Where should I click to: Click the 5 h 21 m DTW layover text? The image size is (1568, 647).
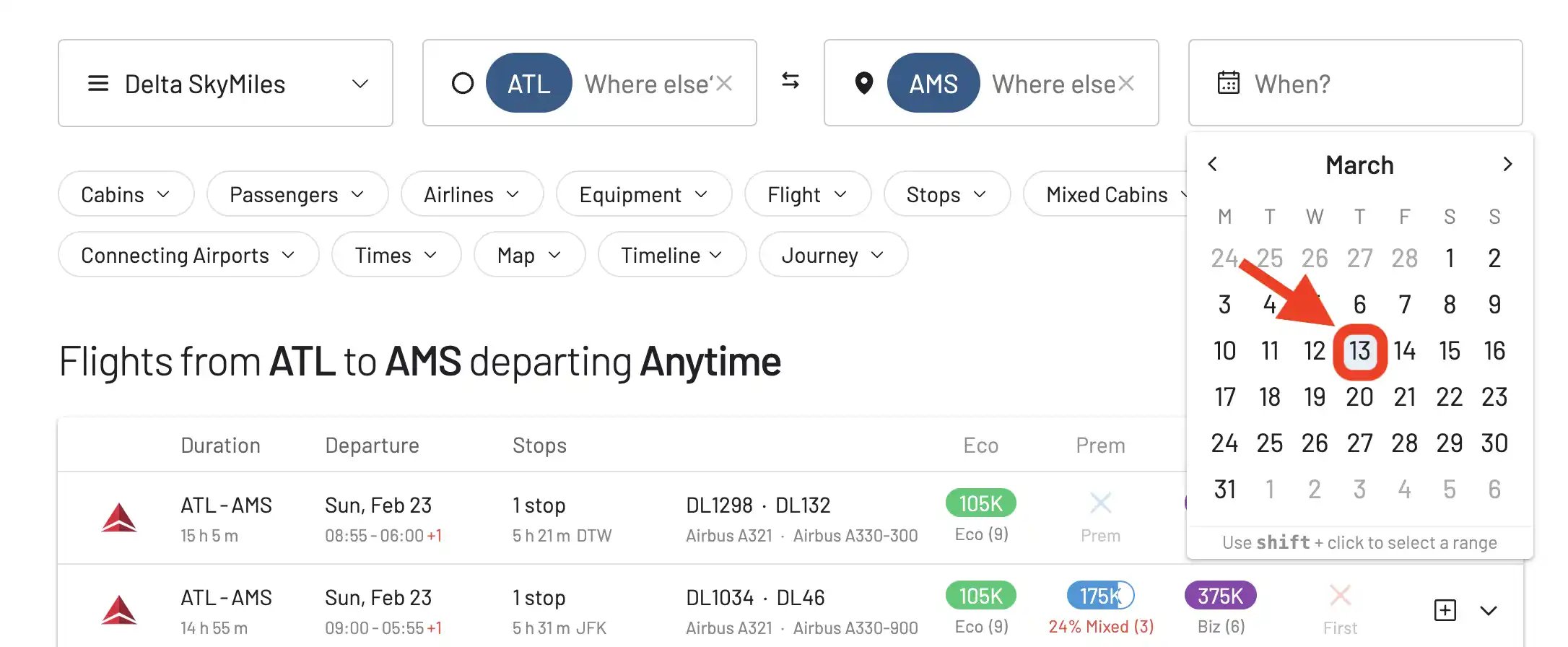click(x=562, y=536)
